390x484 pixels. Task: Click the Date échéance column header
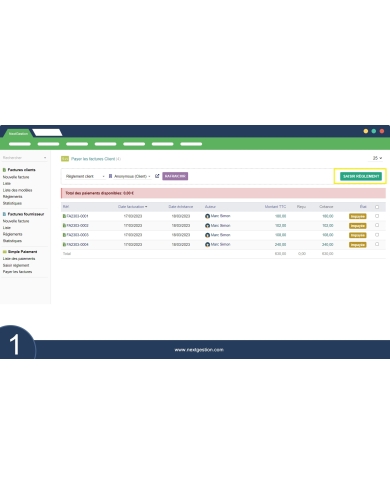click(180, 207)
